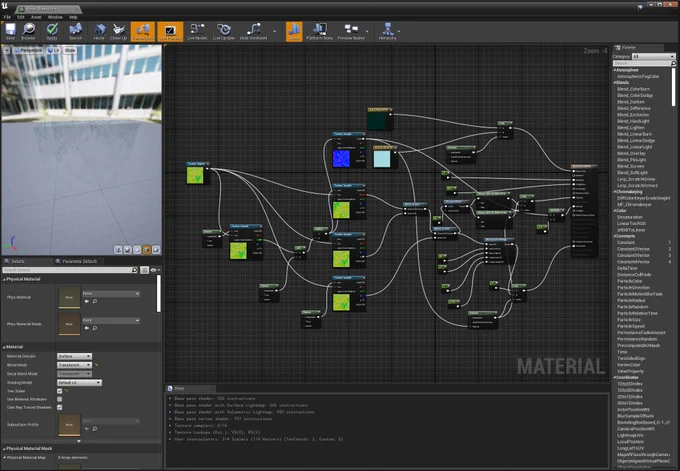Click the Browse magnifier icon in toolbar
The width and height of the screenshot is (680, 471).
[x=29, y=31]
